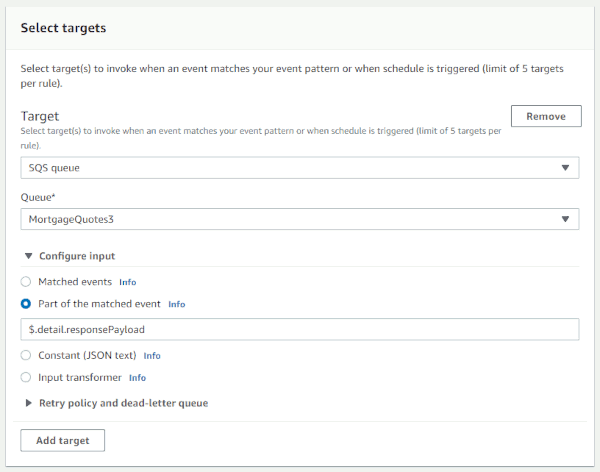Click the $.detail.responsePayload input field
Image resolution: width=600 pixels, height=472 pixels.
[x=300, y=329]
